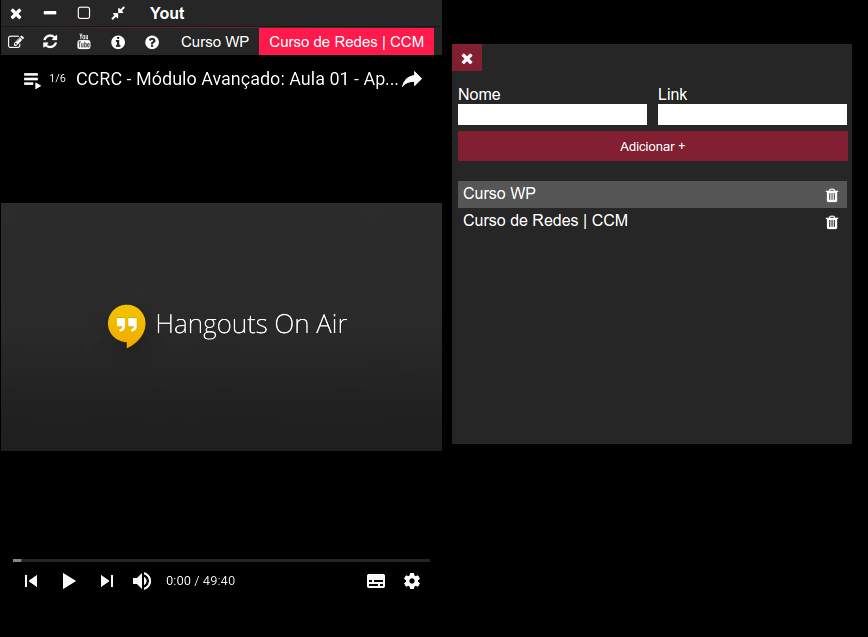This screenshot has width=868, height=637.
Task: Click the refresh/reload icon
Action: [x=50, y=42]
